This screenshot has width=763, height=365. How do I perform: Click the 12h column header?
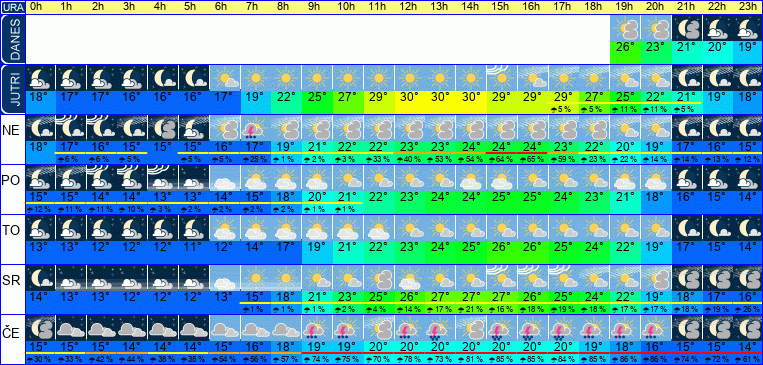pyautogui.click(x=409, y=7)
